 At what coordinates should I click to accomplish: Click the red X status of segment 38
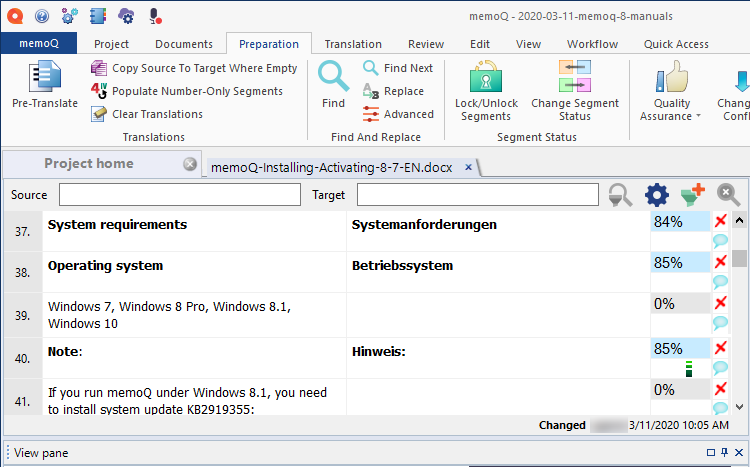tap(720, 262)
